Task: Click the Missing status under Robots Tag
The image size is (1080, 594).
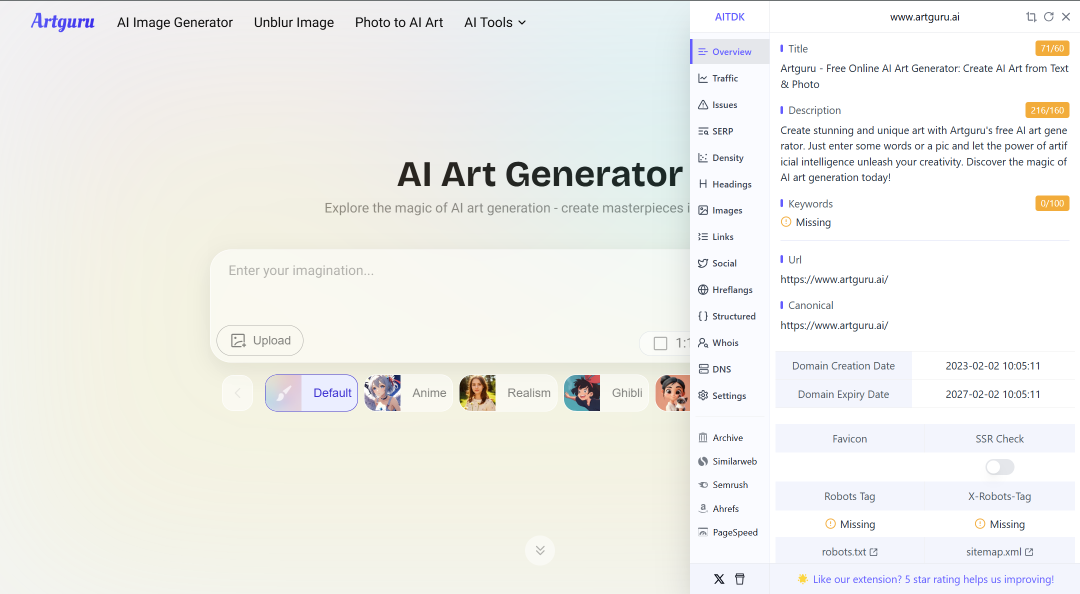Action: point(850,524)
